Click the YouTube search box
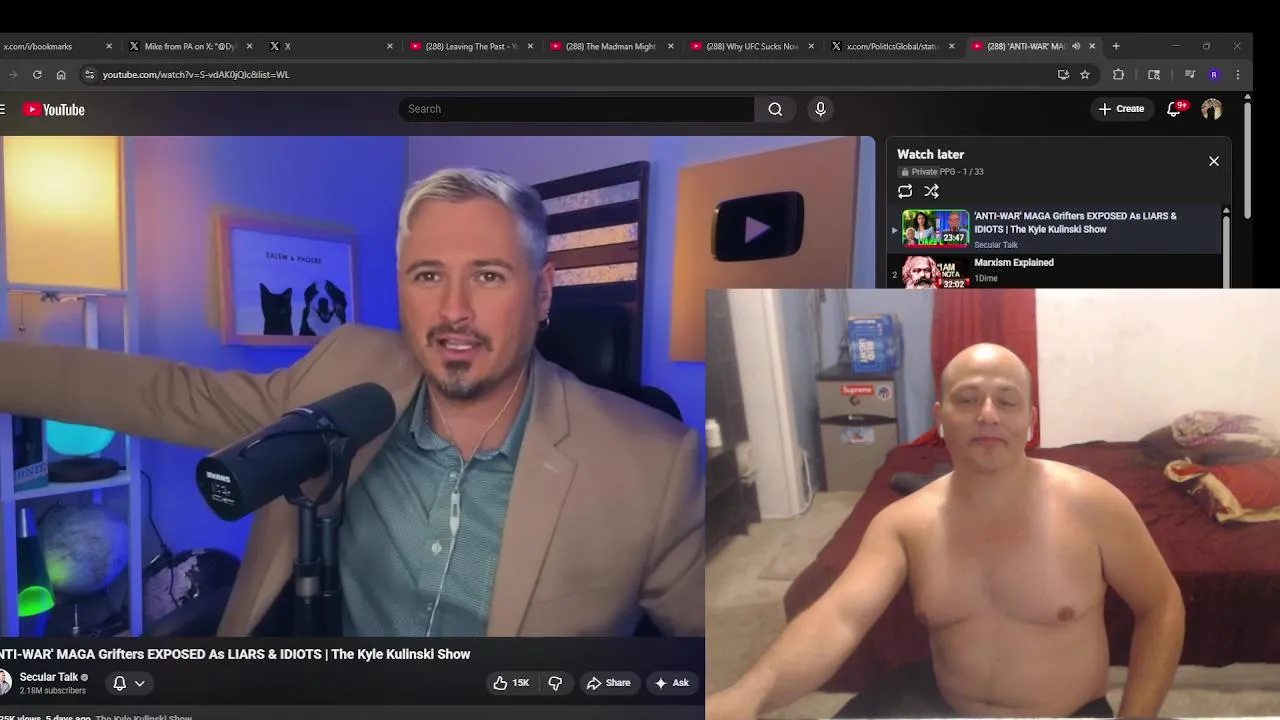The height and width of the screenshot is (720, 1280). (x=576, y=109)
